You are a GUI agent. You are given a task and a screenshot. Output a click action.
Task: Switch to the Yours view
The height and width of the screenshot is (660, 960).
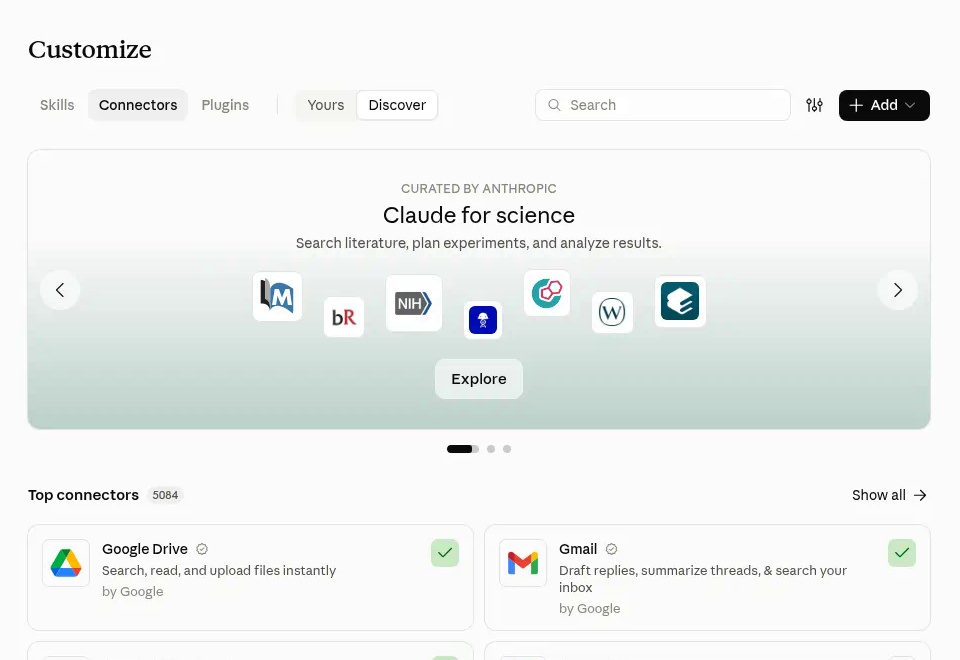[x=326, y=105]
